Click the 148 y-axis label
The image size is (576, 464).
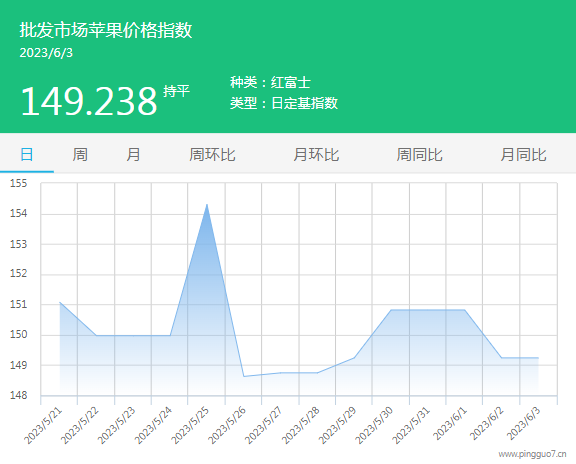(x=18, y=396)
